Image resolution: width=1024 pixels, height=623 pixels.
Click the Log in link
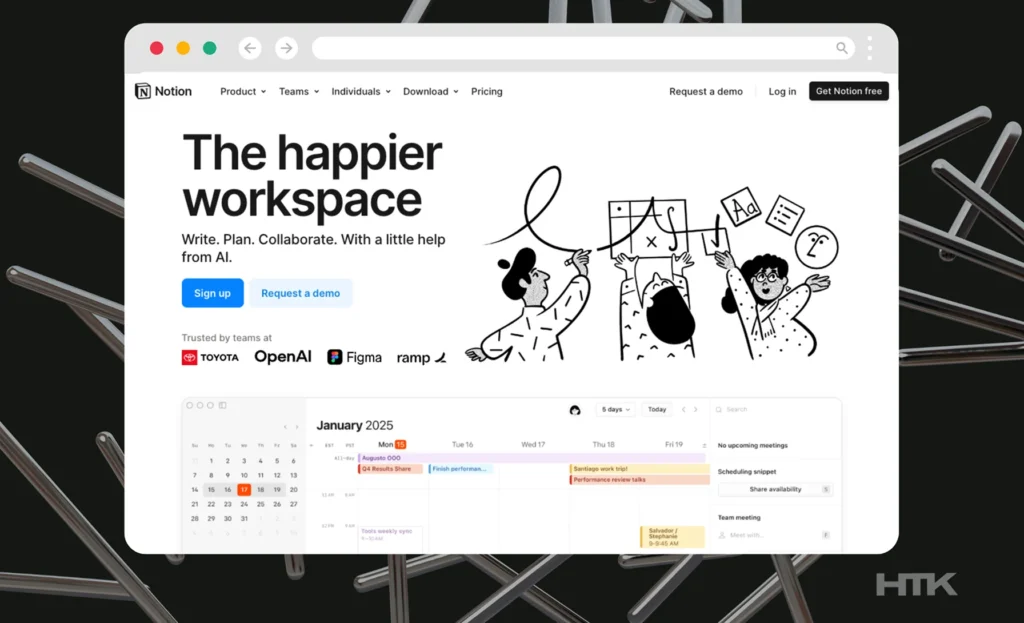coord(782,91)
